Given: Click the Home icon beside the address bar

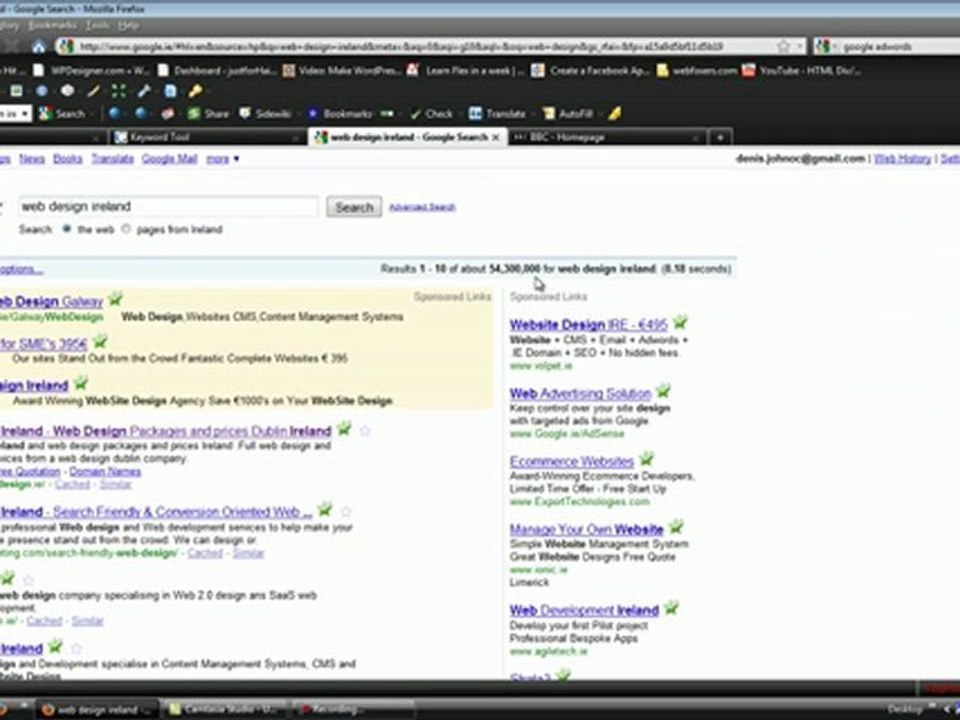Looking at the screenshot, I should pyautogui.click(x=39, y=46).
